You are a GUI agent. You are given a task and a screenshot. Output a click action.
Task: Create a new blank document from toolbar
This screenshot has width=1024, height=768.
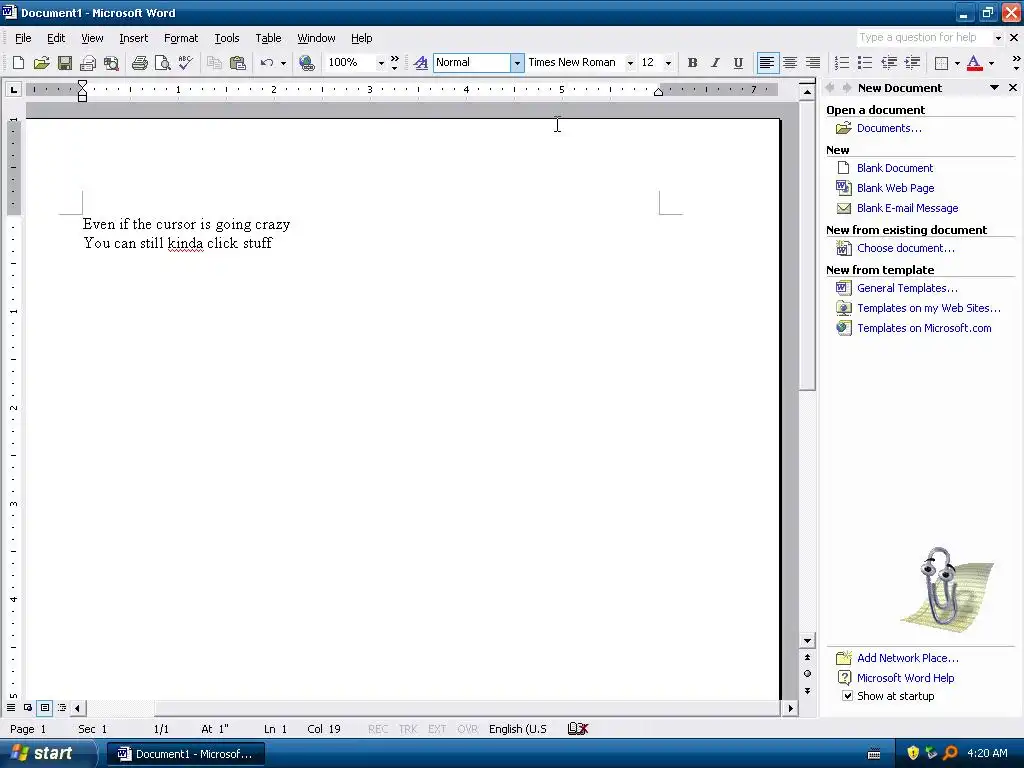[18, 63]
